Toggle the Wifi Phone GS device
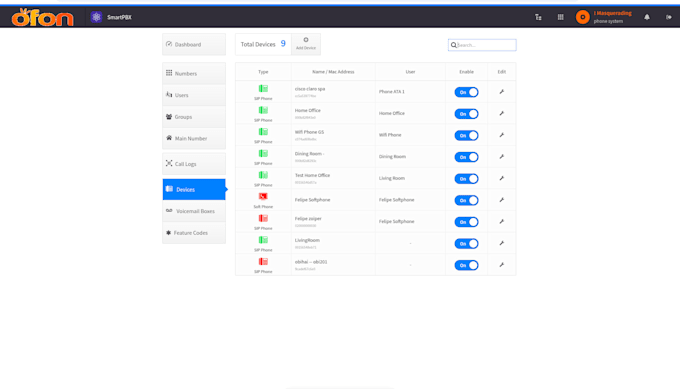The width and height of the screenshot is (680, 389). coord(466,135)
